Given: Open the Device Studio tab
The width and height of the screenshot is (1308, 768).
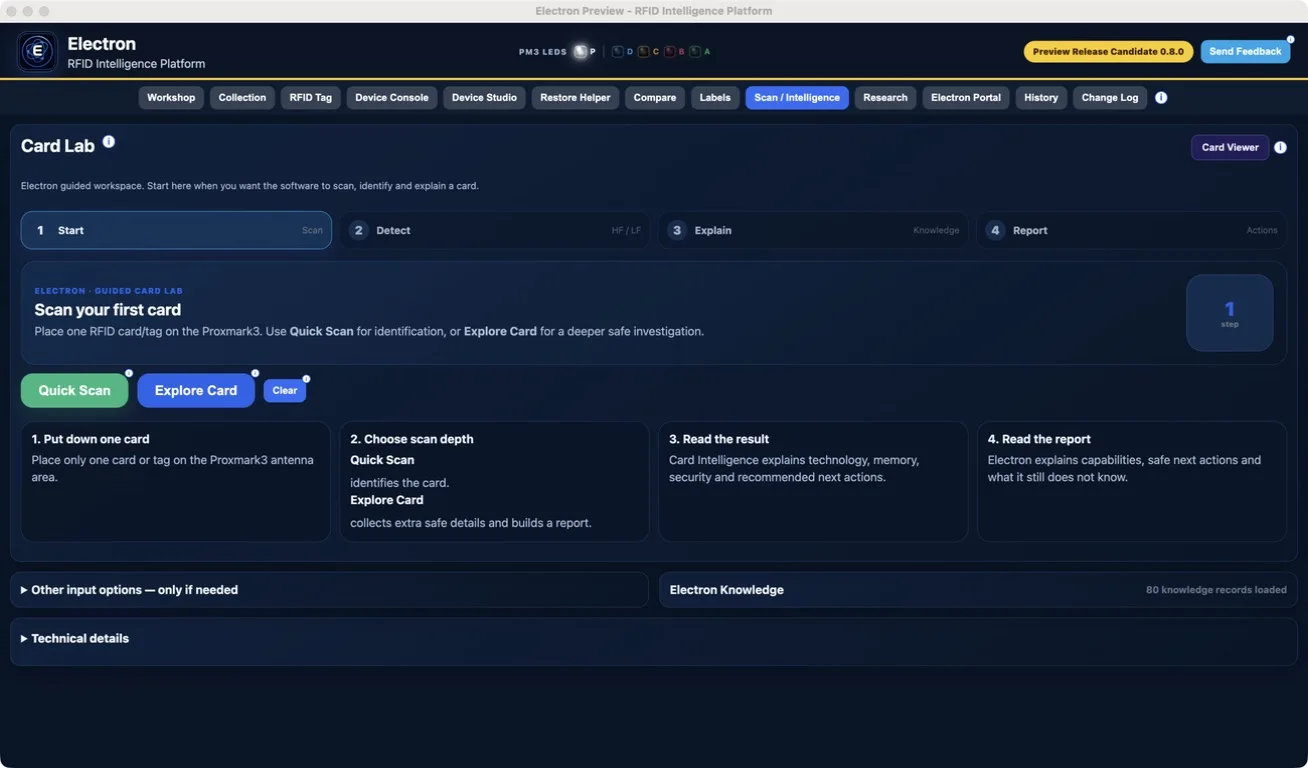Looking at the screenshot, I should [484, 98].
